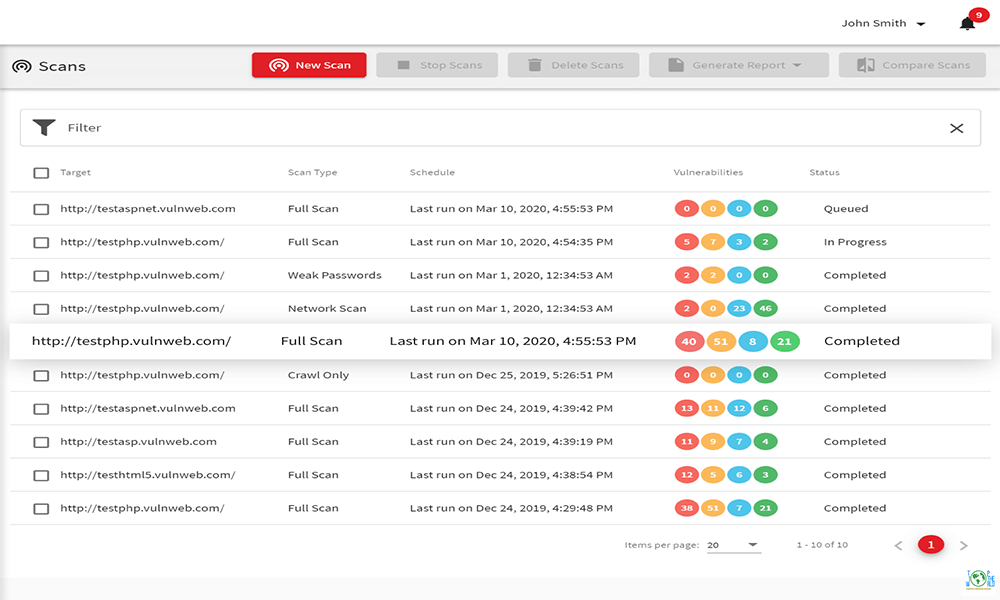Check the Network Scan row
This screenshot has height=600, width=1000.
coord(41,309)
